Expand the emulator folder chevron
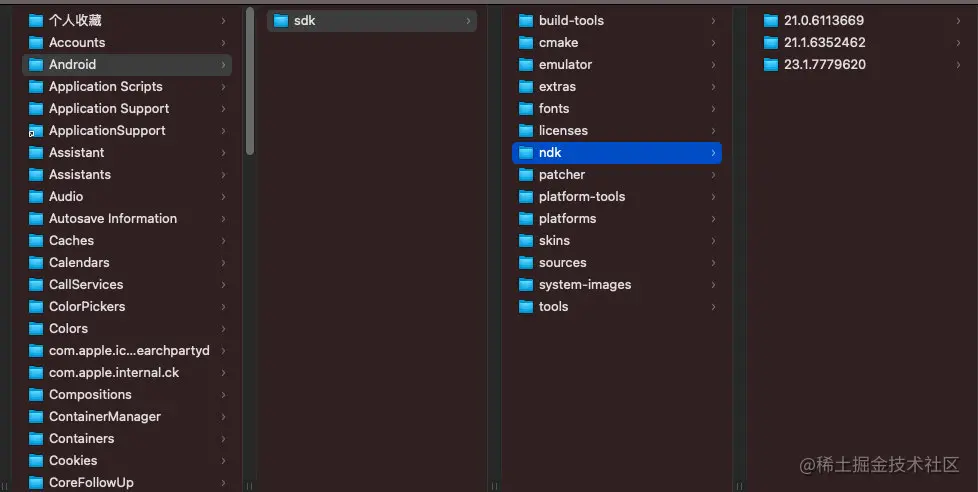 (714, 65)
